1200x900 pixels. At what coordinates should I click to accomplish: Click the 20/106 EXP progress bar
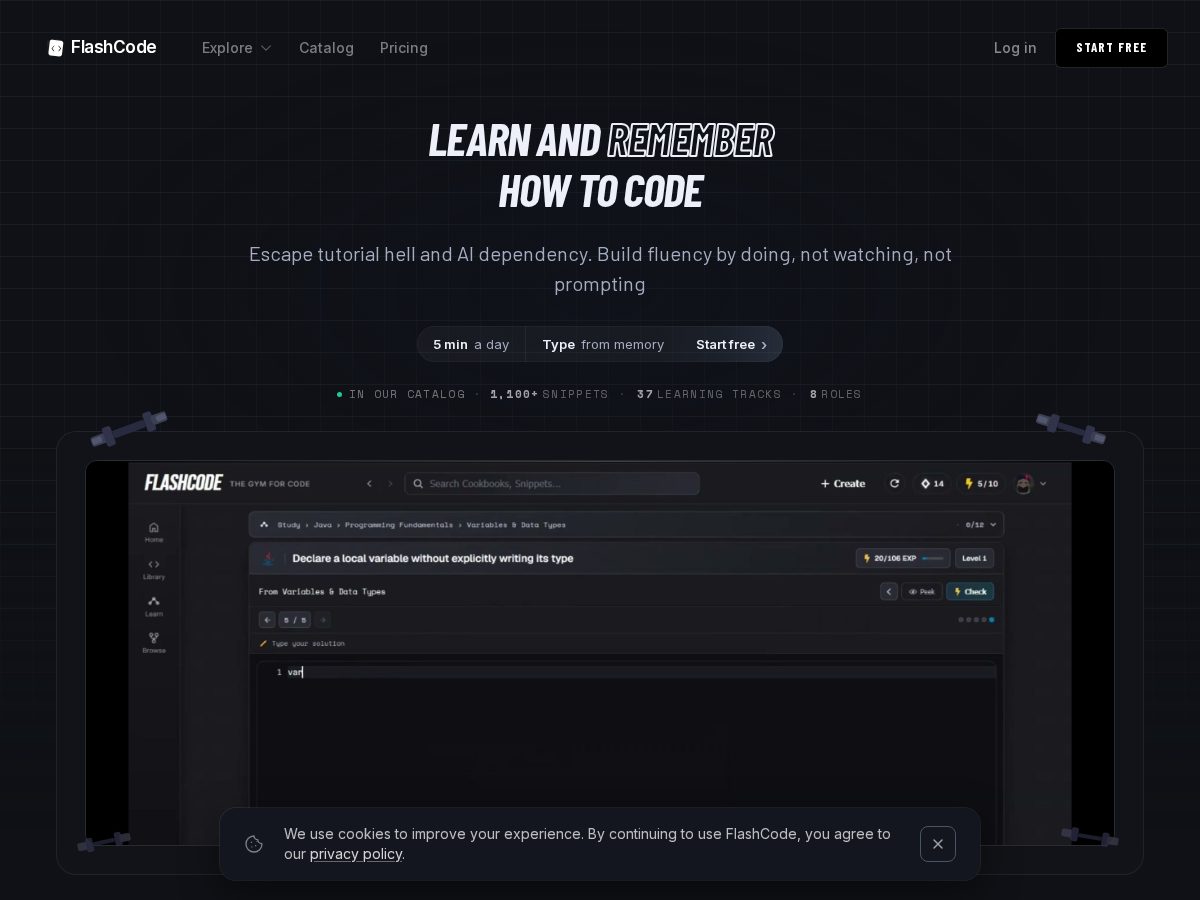[903, 558]
